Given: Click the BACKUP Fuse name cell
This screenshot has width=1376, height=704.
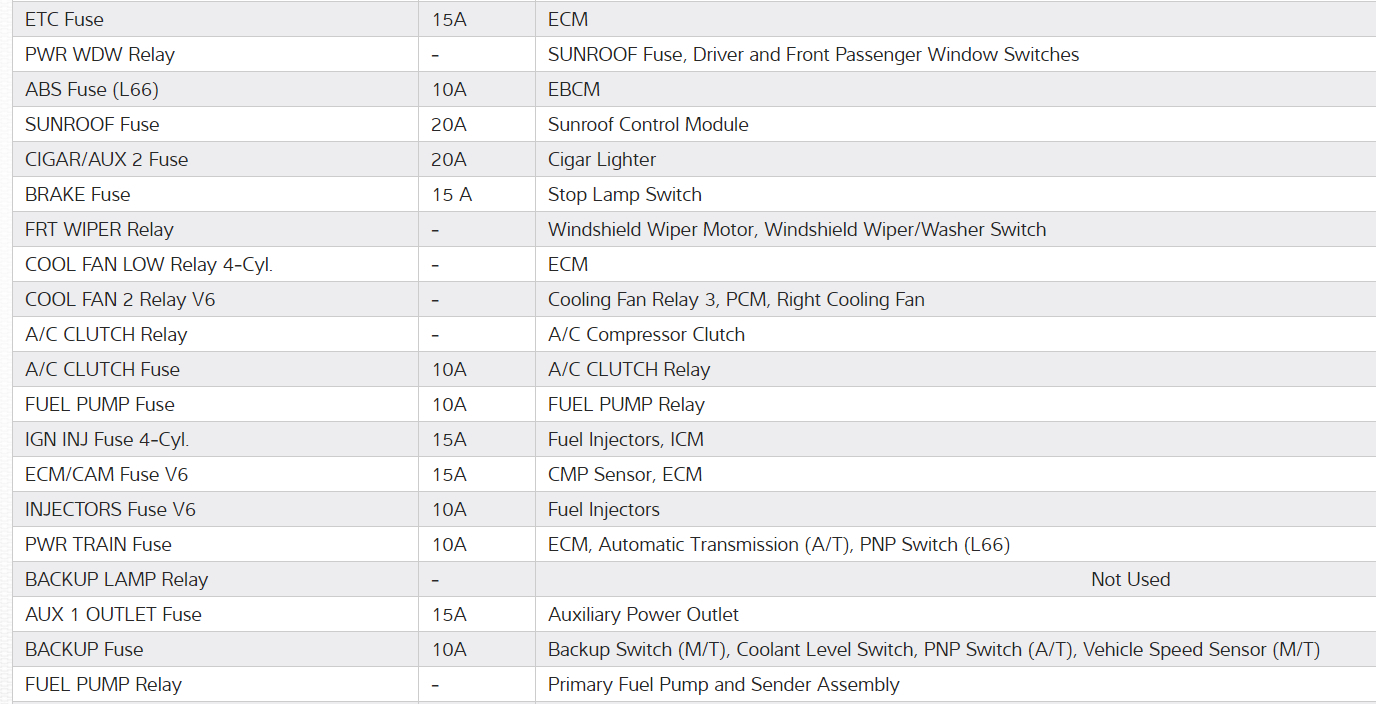Looking at the screenshot, I should tap(84, 649).
